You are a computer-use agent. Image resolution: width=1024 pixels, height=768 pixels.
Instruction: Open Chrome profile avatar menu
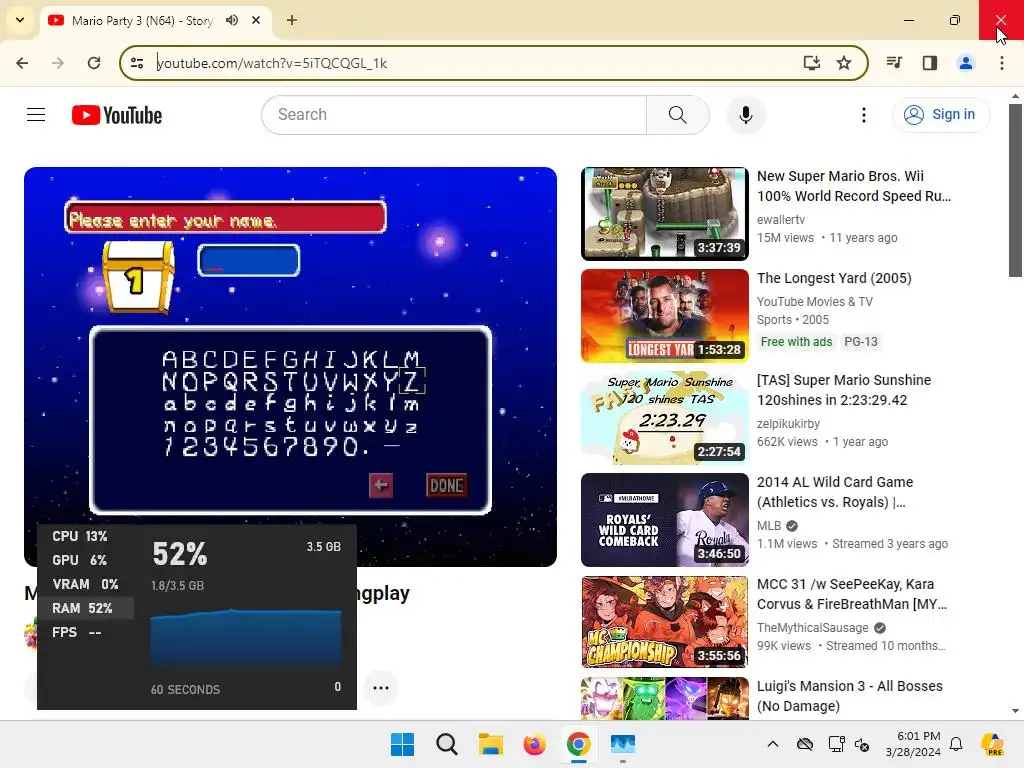coord(966,63)
